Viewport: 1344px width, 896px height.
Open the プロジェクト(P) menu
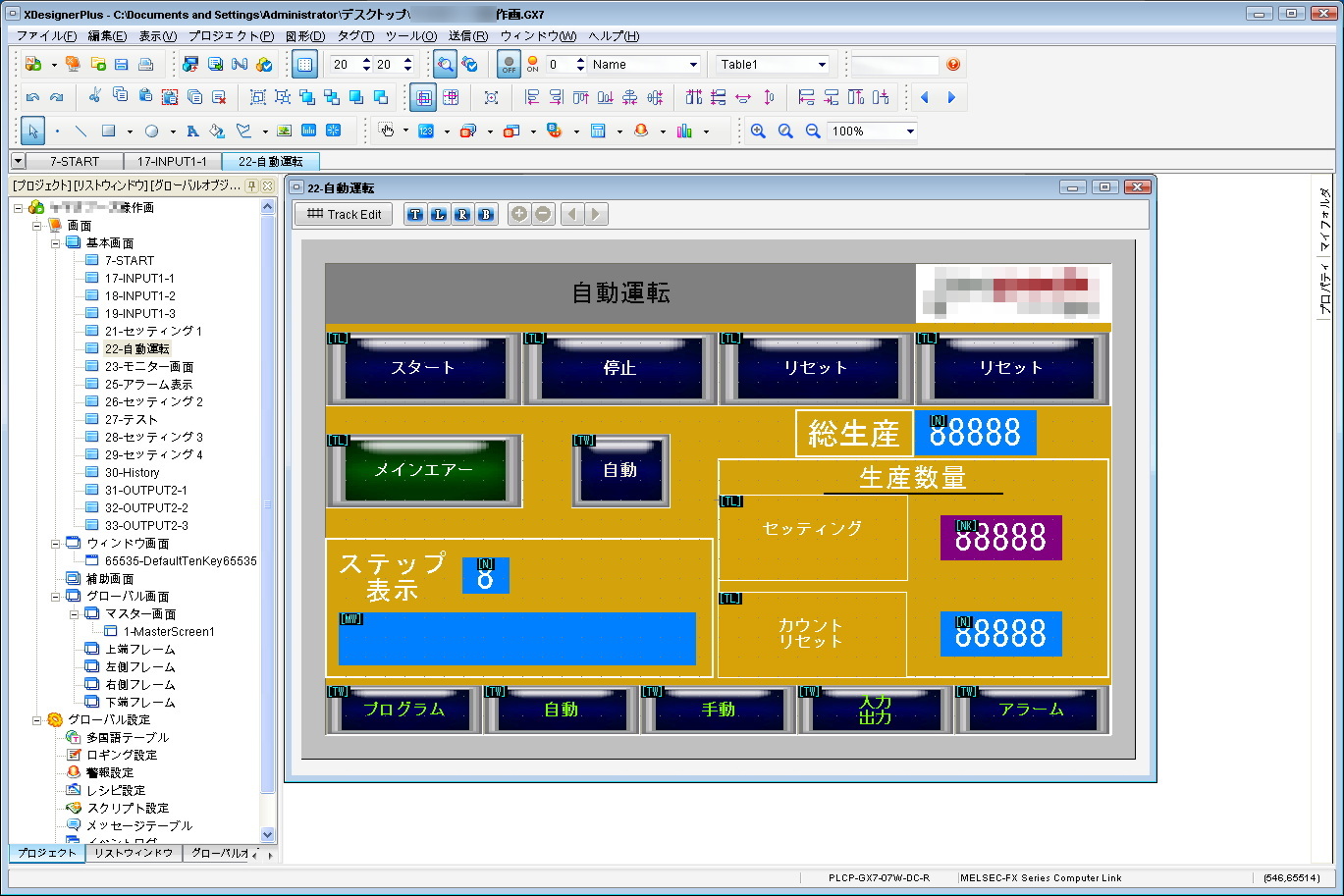pyautogui.click(x=231, y=36)
